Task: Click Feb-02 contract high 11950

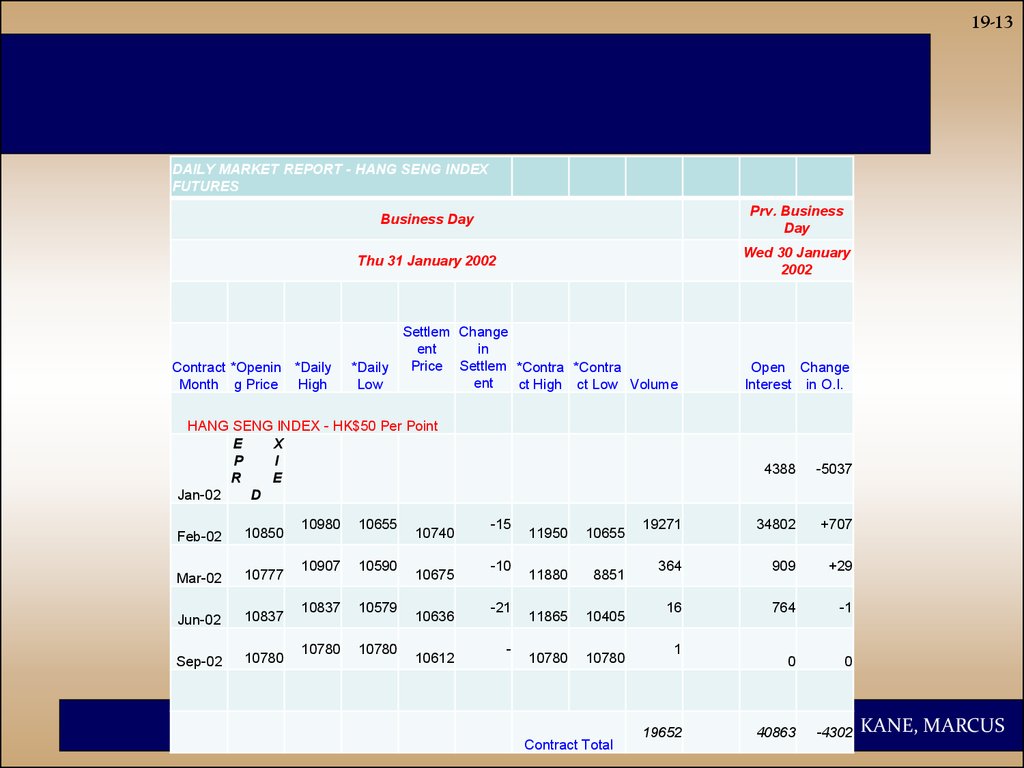Action: coord(548,533)
